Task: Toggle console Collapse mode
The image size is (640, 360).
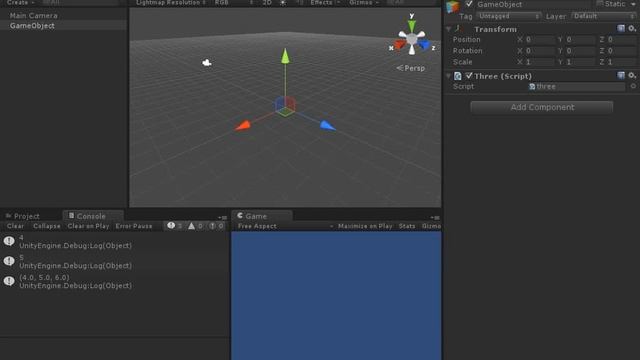Action: (x=47, y=226)
